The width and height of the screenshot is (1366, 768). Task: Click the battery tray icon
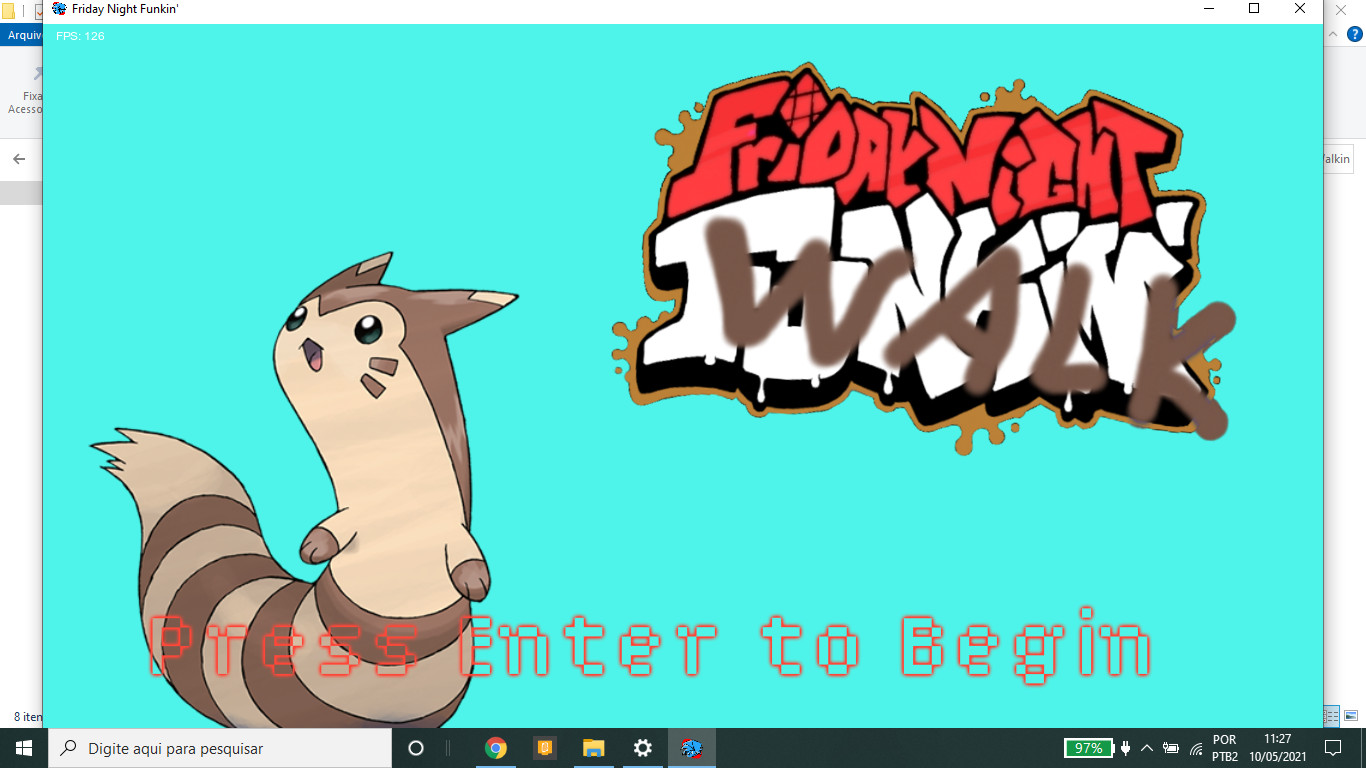tap(1171, 748)
